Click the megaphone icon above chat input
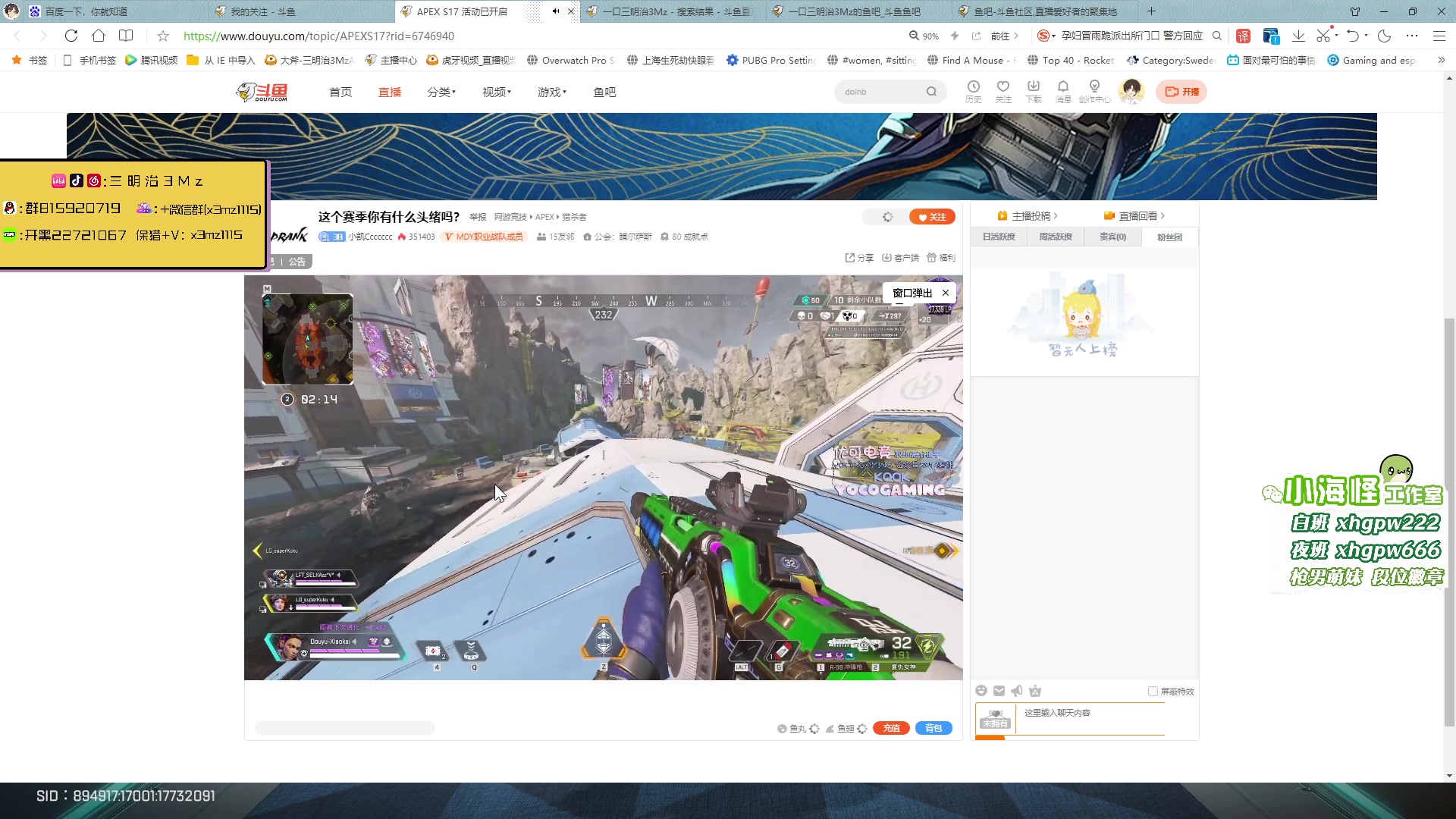Viewport: 1456px width, 819px height. [1017, 691]
